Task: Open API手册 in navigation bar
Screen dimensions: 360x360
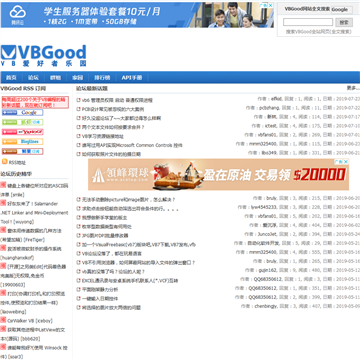Action: [x=132, y=77]
